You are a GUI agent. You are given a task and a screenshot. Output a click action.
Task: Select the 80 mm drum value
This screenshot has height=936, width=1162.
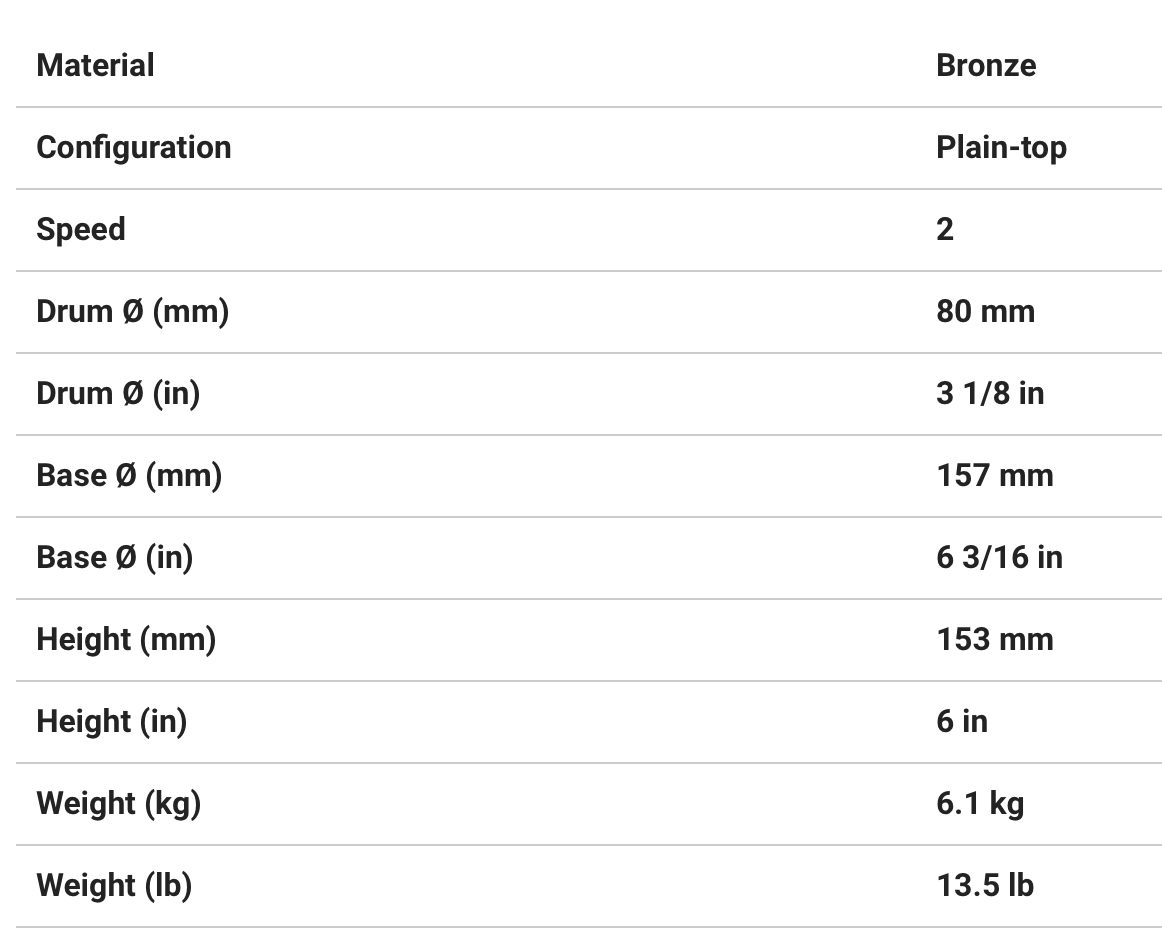point(985,312)
